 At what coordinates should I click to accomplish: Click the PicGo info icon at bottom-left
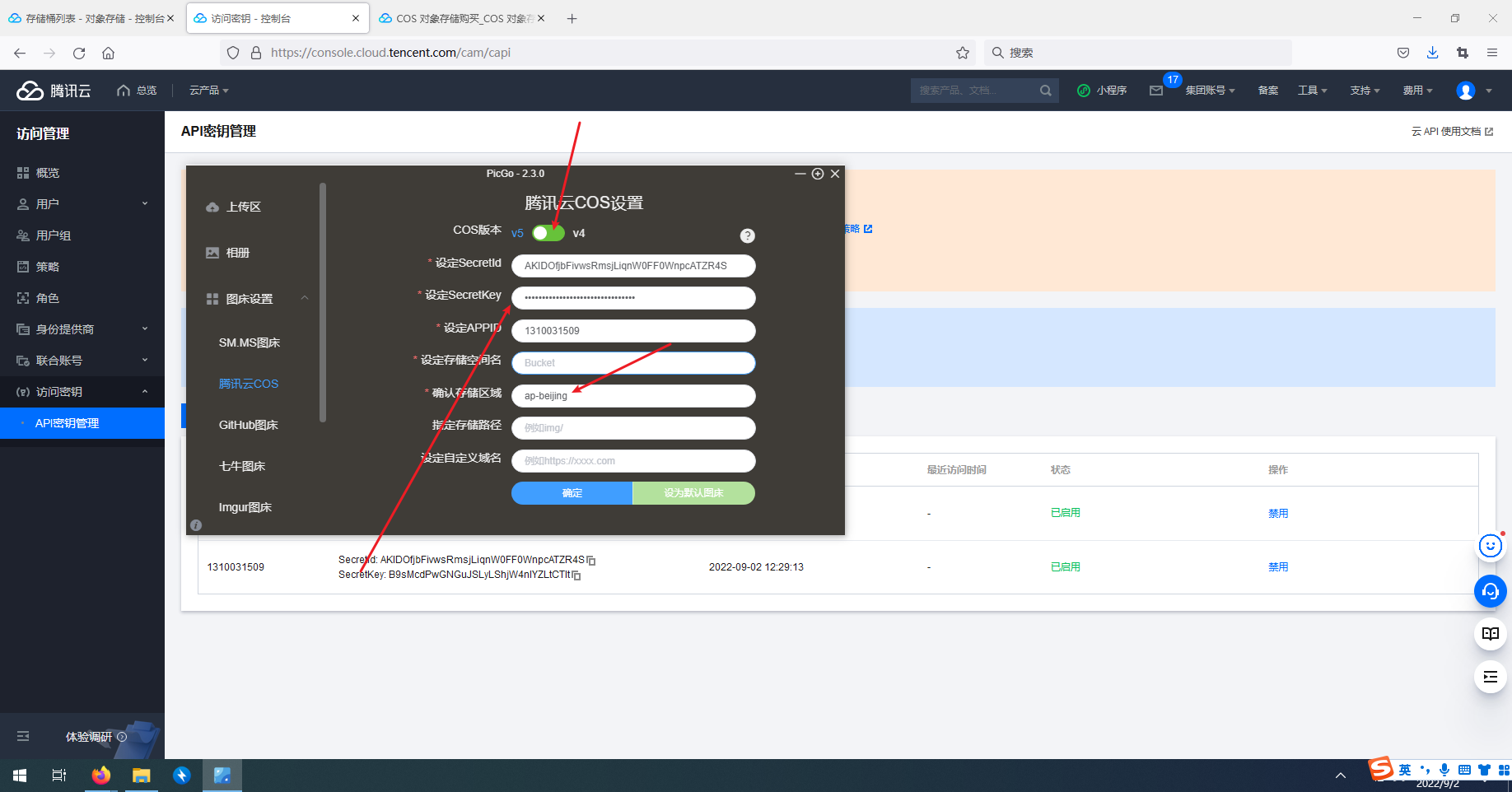[196, 525]
